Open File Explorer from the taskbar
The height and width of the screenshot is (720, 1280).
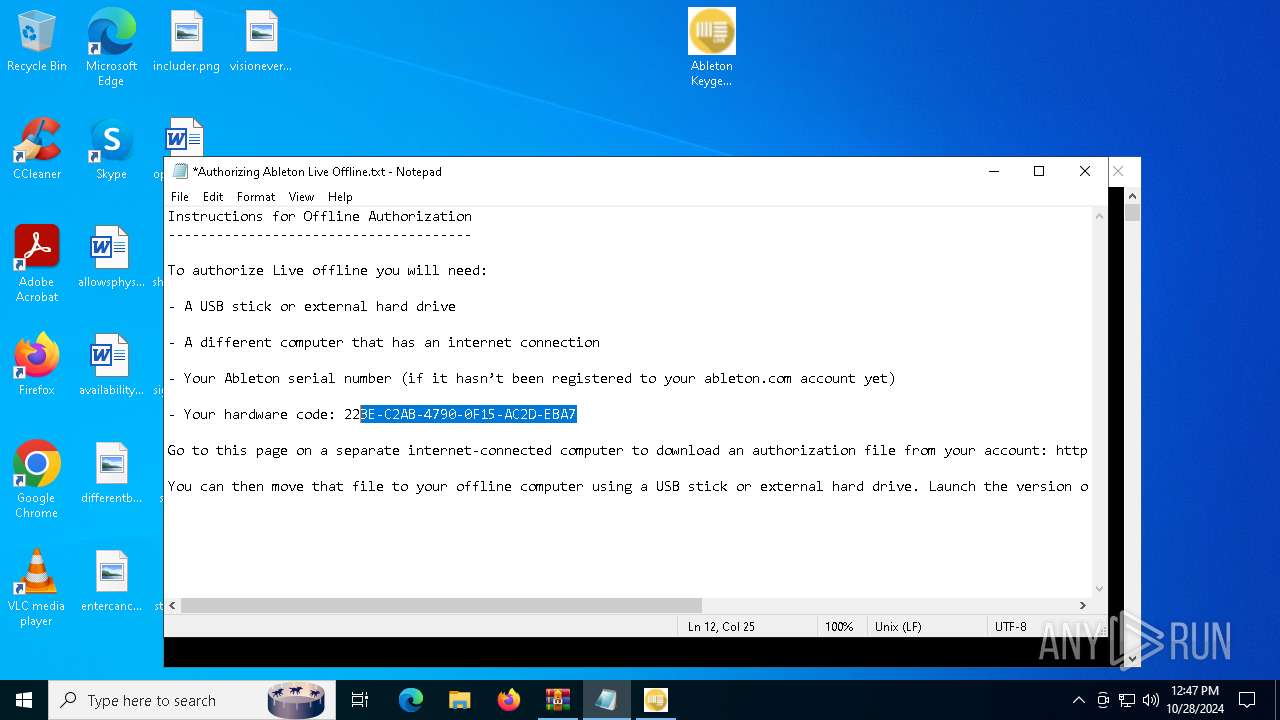click(x=459, y=700)
